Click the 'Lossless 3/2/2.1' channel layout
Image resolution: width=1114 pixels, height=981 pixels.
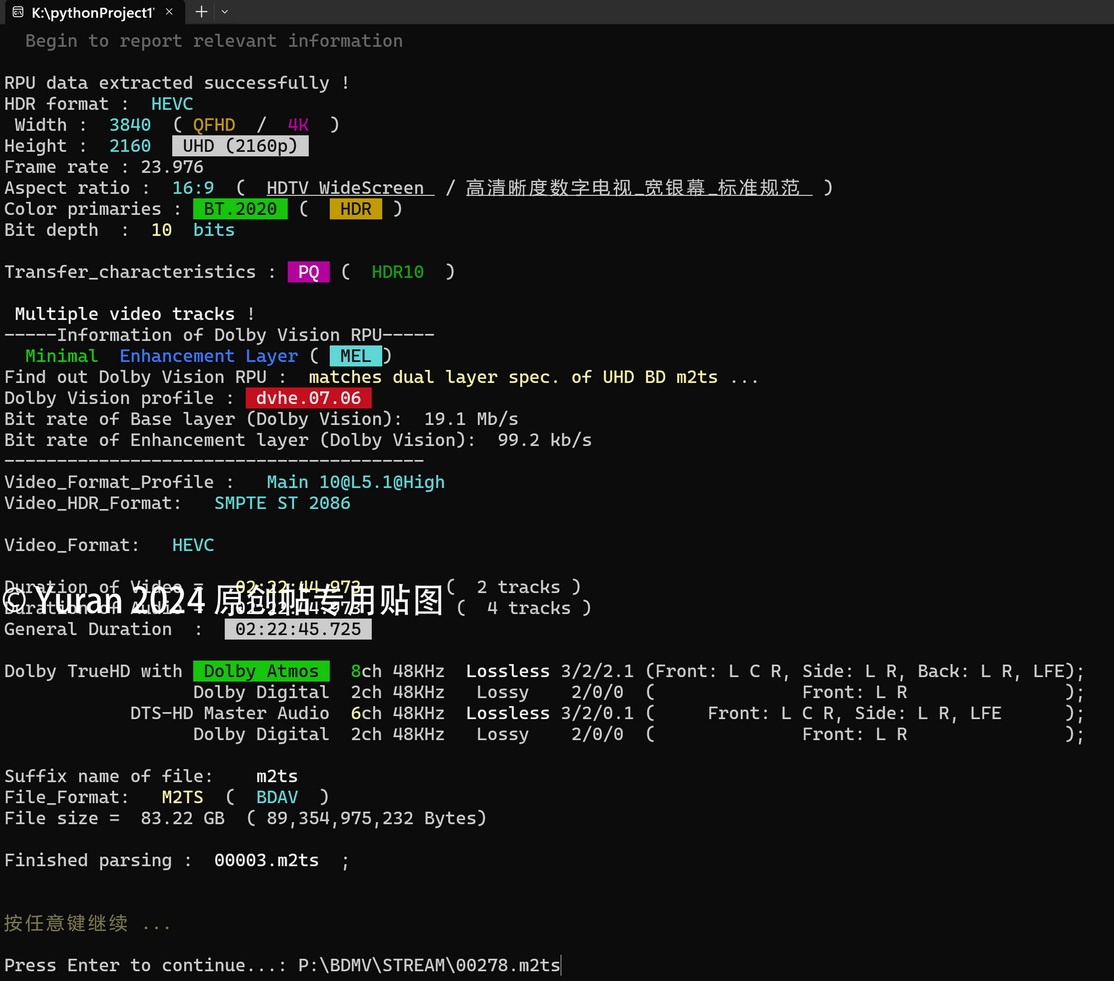(549, 671)
